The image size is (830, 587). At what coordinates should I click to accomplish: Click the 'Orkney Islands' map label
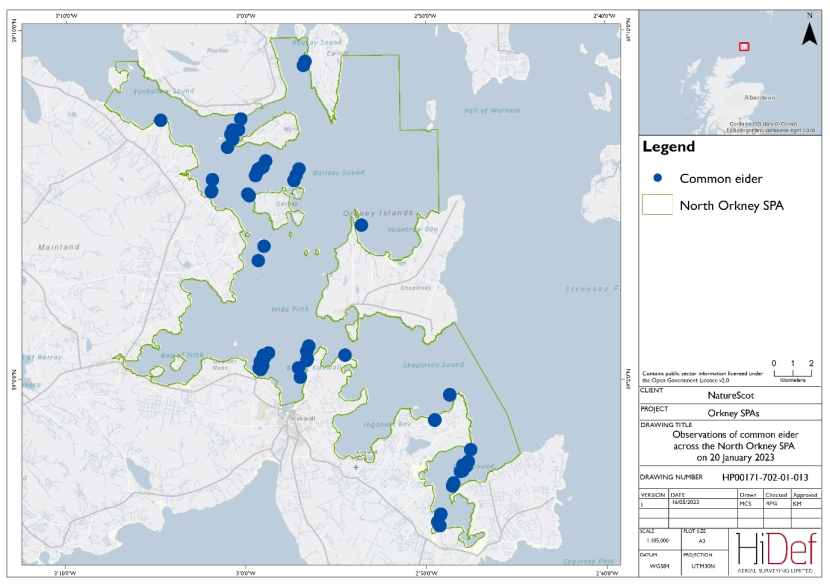378,213
